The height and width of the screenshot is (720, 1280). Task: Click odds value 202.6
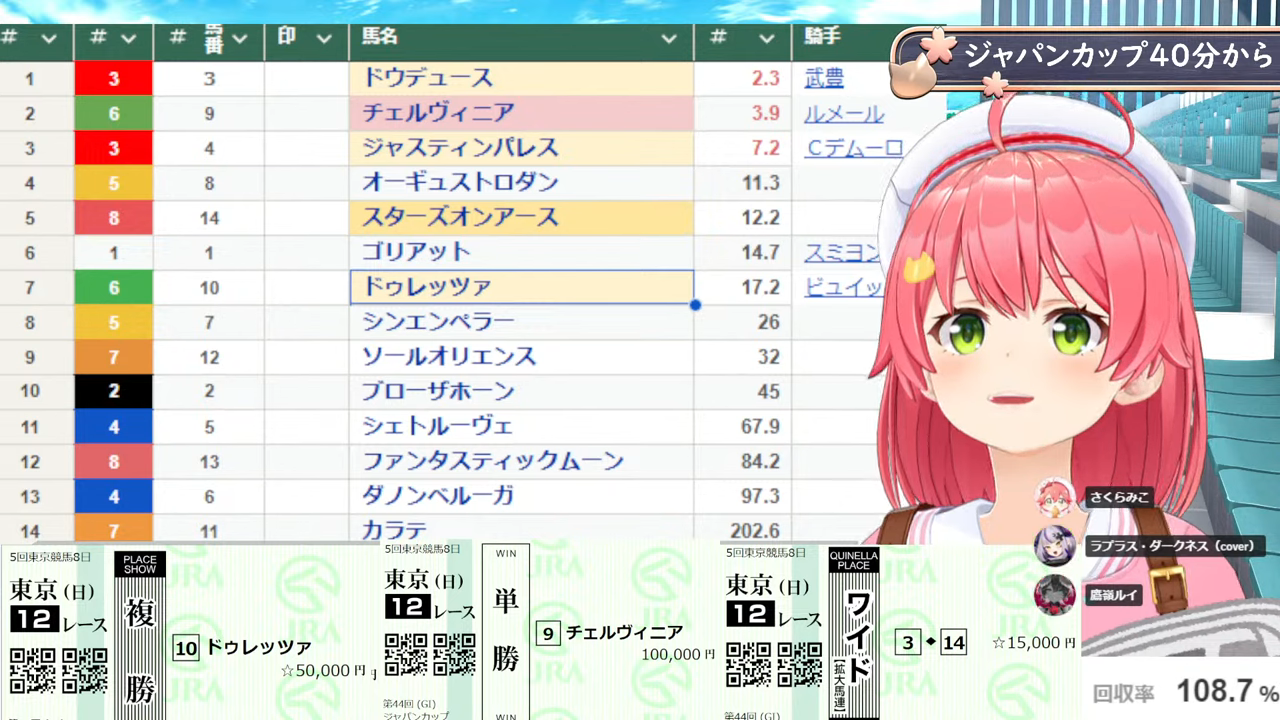point(756,530)
